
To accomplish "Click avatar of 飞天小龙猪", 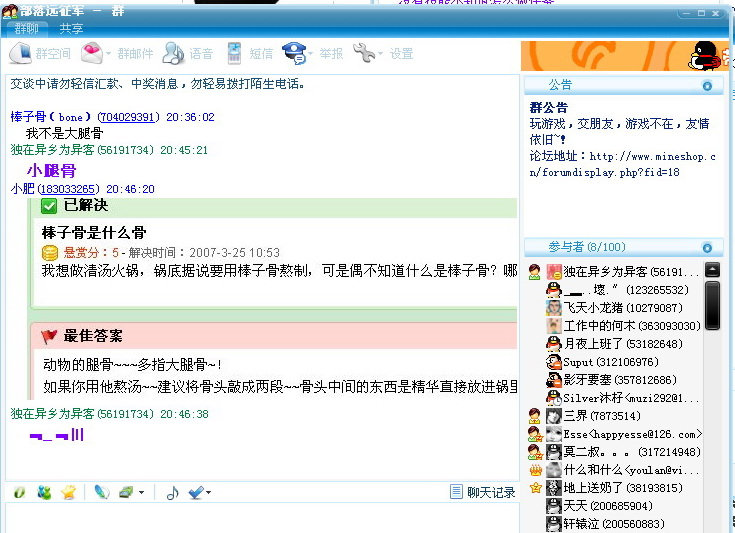I will [x=554, y=308].
